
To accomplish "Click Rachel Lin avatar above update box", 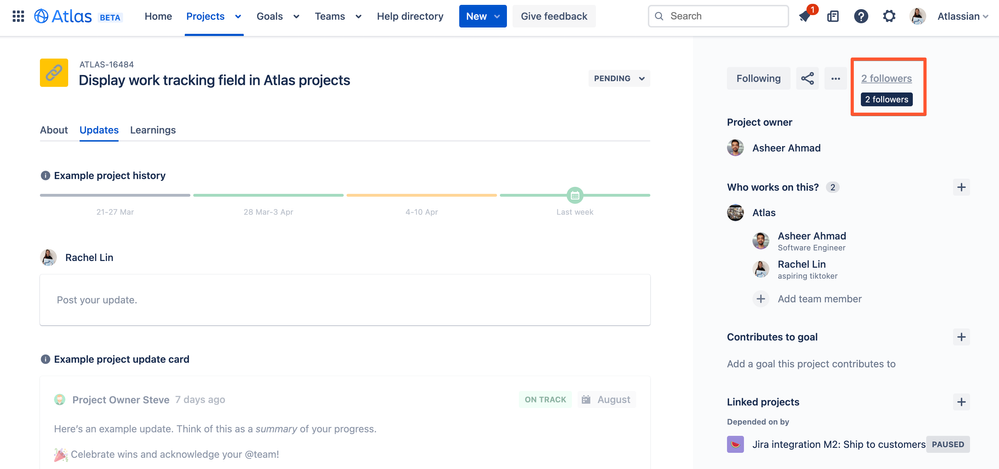I will click(x=48, y=257).
